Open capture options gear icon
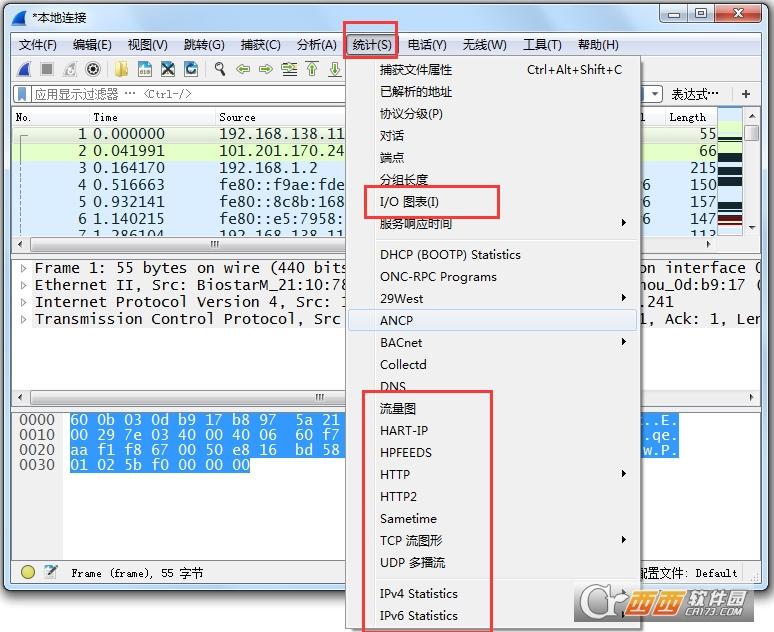This screenshot has height=632, width=774. click(93, 69)
